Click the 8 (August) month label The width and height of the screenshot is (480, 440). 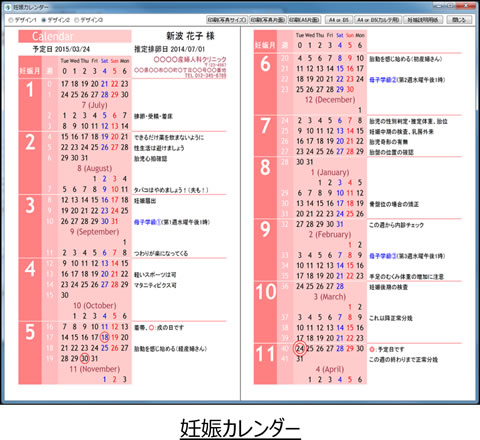[x=95, y=168]
